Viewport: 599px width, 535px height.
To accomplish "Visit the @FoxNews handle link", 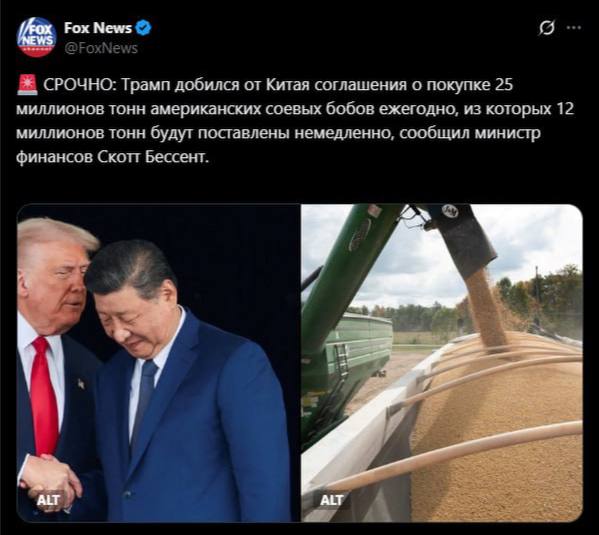I will 101,48.
